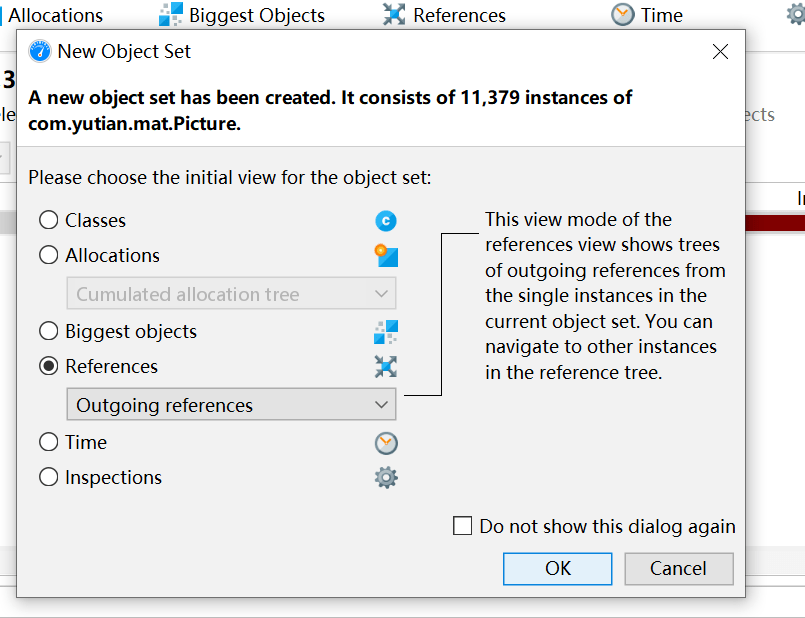This screenshot has width=805, height=618.
Task: Click the Allocations view icon in dialog
Action: tap(386, 256)
